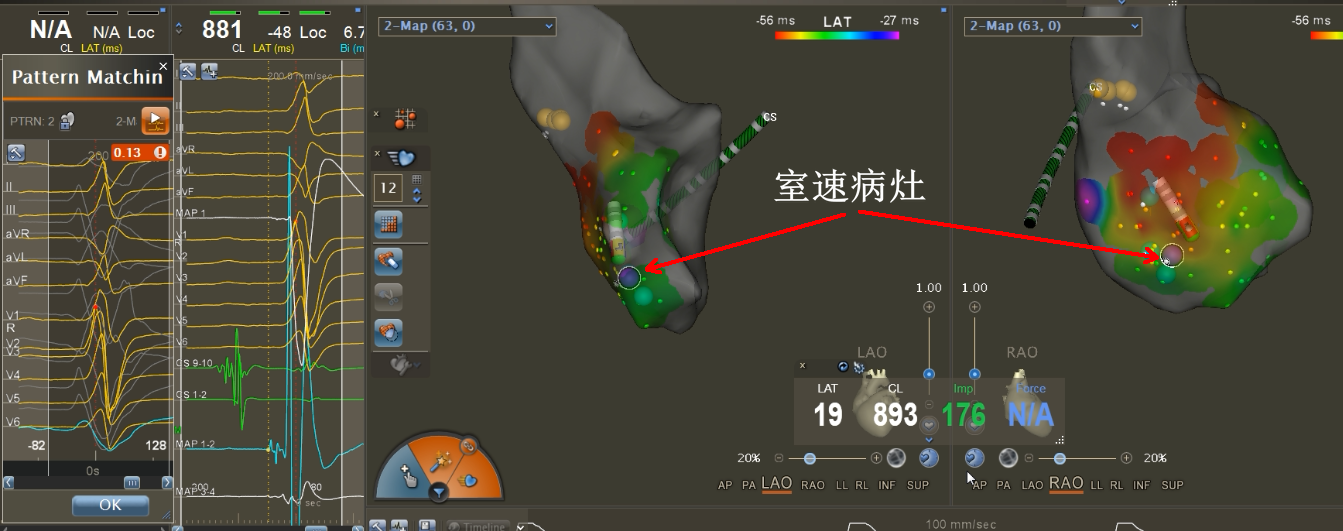Click the PTRN lock icon

pos(67,121)
